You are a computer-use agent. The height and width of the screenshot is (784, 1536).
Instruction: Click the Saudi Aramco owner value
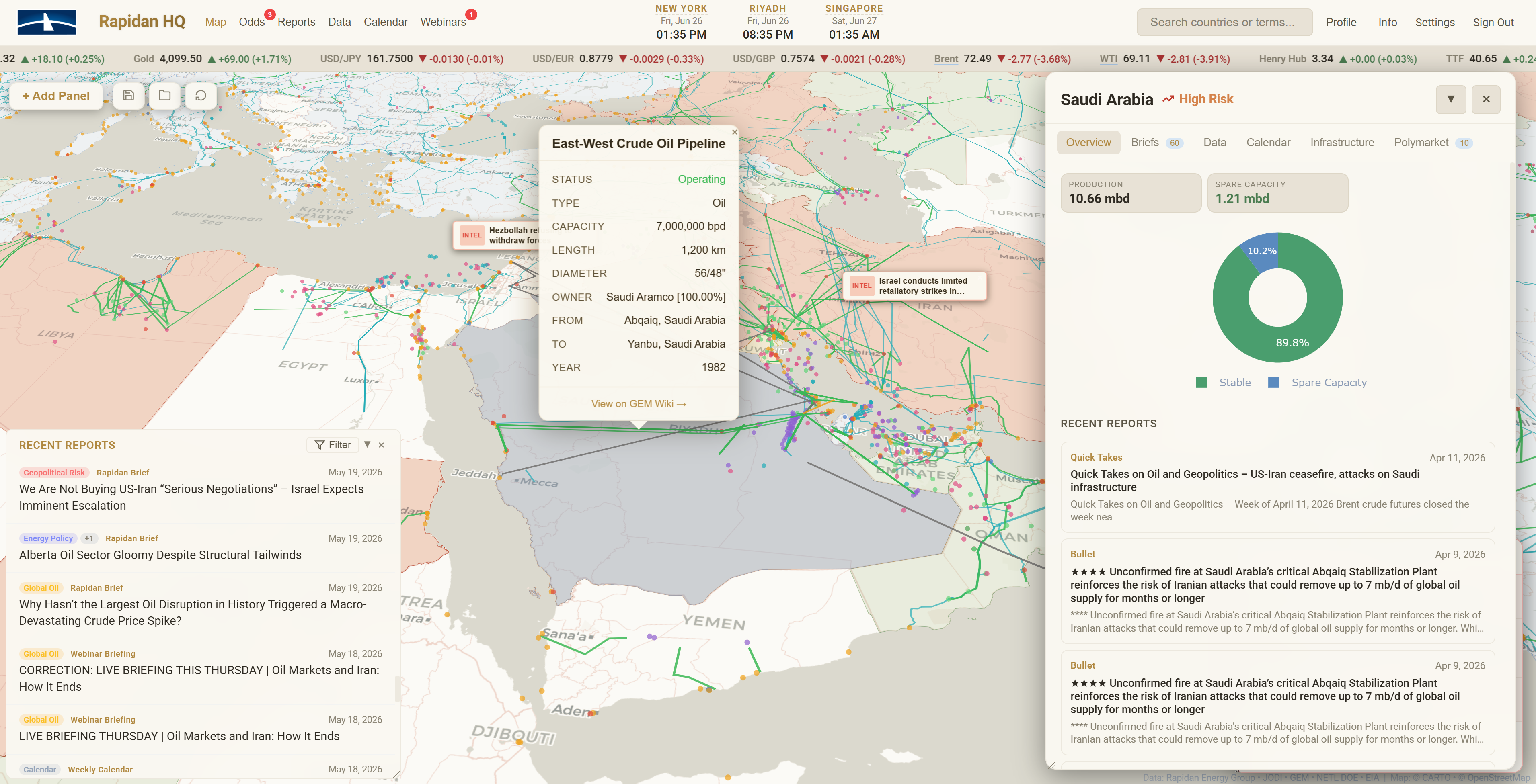[x=665, y=297]
